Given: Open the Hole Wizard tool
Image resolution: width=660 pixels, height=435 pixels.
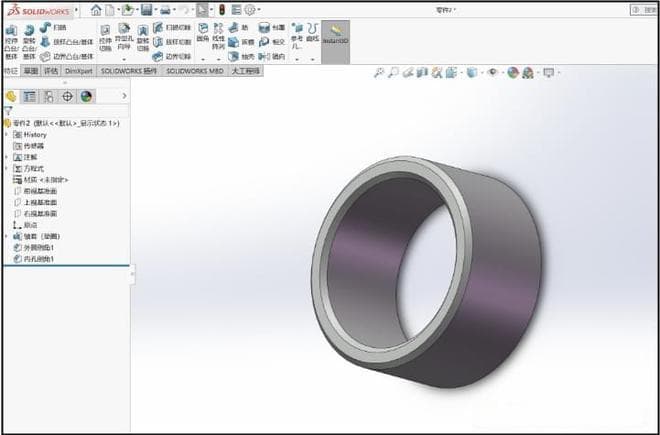Looking at the screenshot, I should 124,37.
